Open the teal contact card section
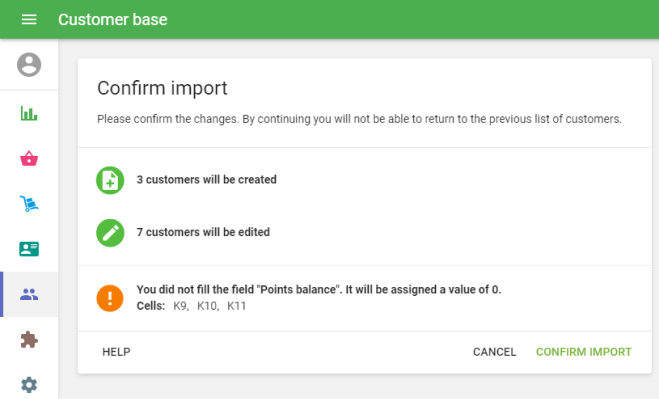 point(29,249)
